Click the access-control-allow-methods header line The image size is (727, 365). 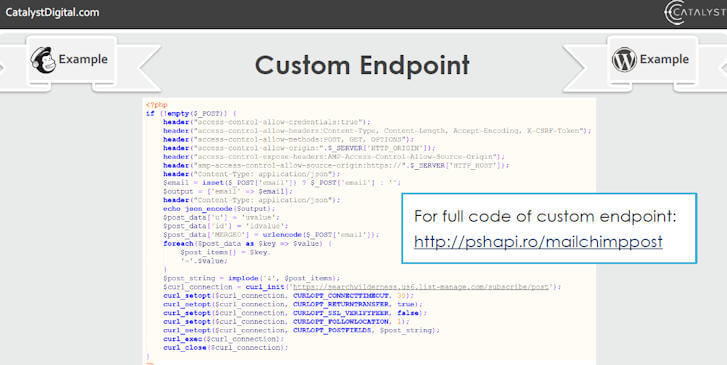tap(288, 139)
